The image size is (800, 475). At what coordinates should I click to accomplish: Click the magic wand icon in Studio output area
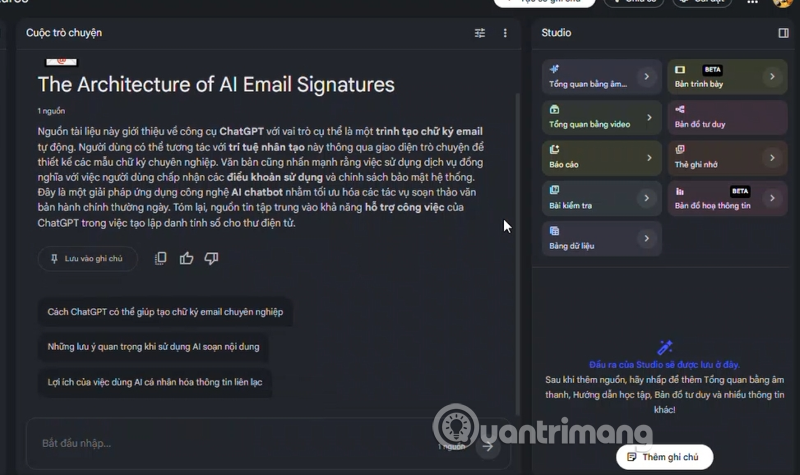(665, 347)
